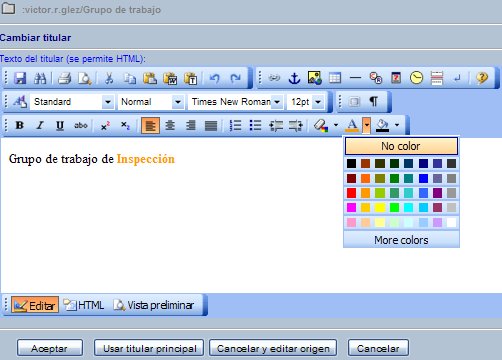Click the scissors Cut icon

109,78
